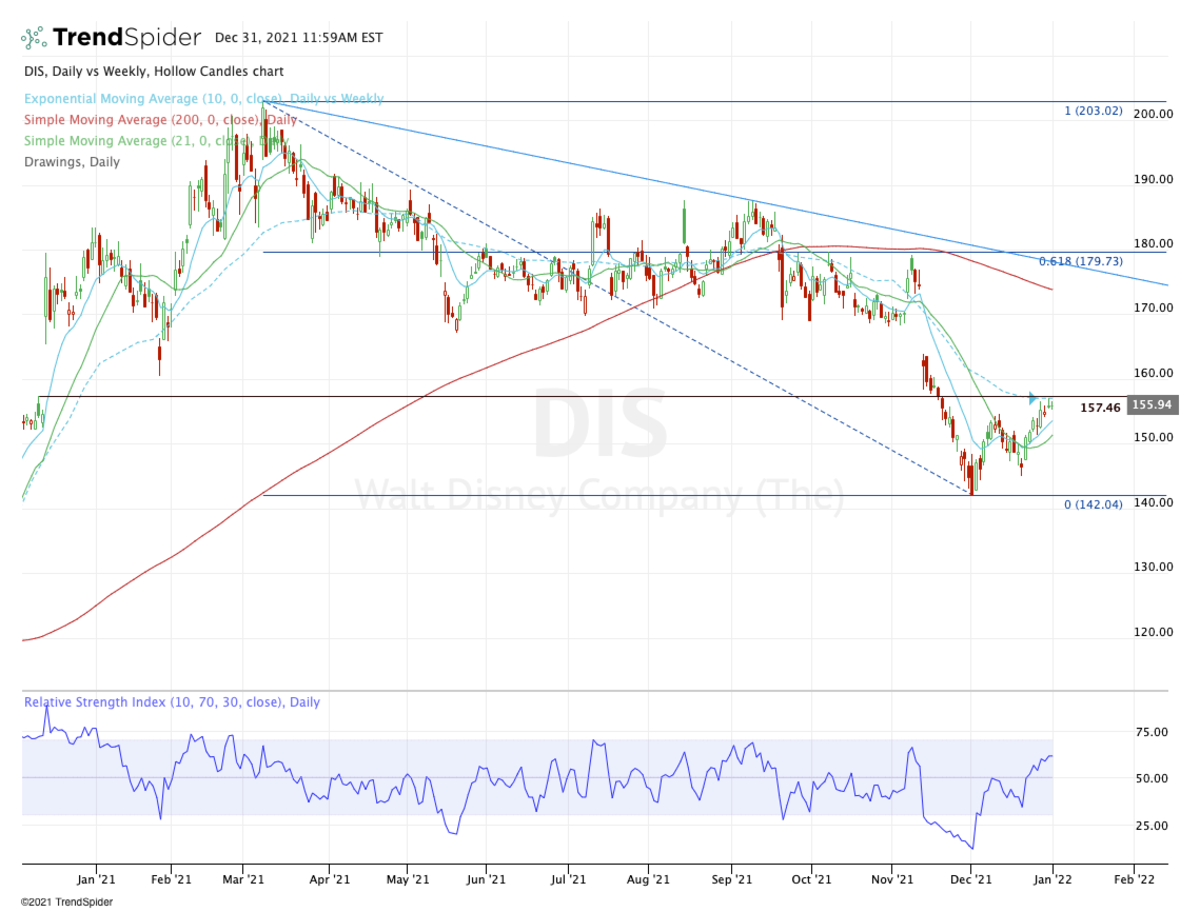The width and height of the screenshot is (1200, 912).
Task: Click the '190.00' price axis label
Action: click(x=1153, y=179)
